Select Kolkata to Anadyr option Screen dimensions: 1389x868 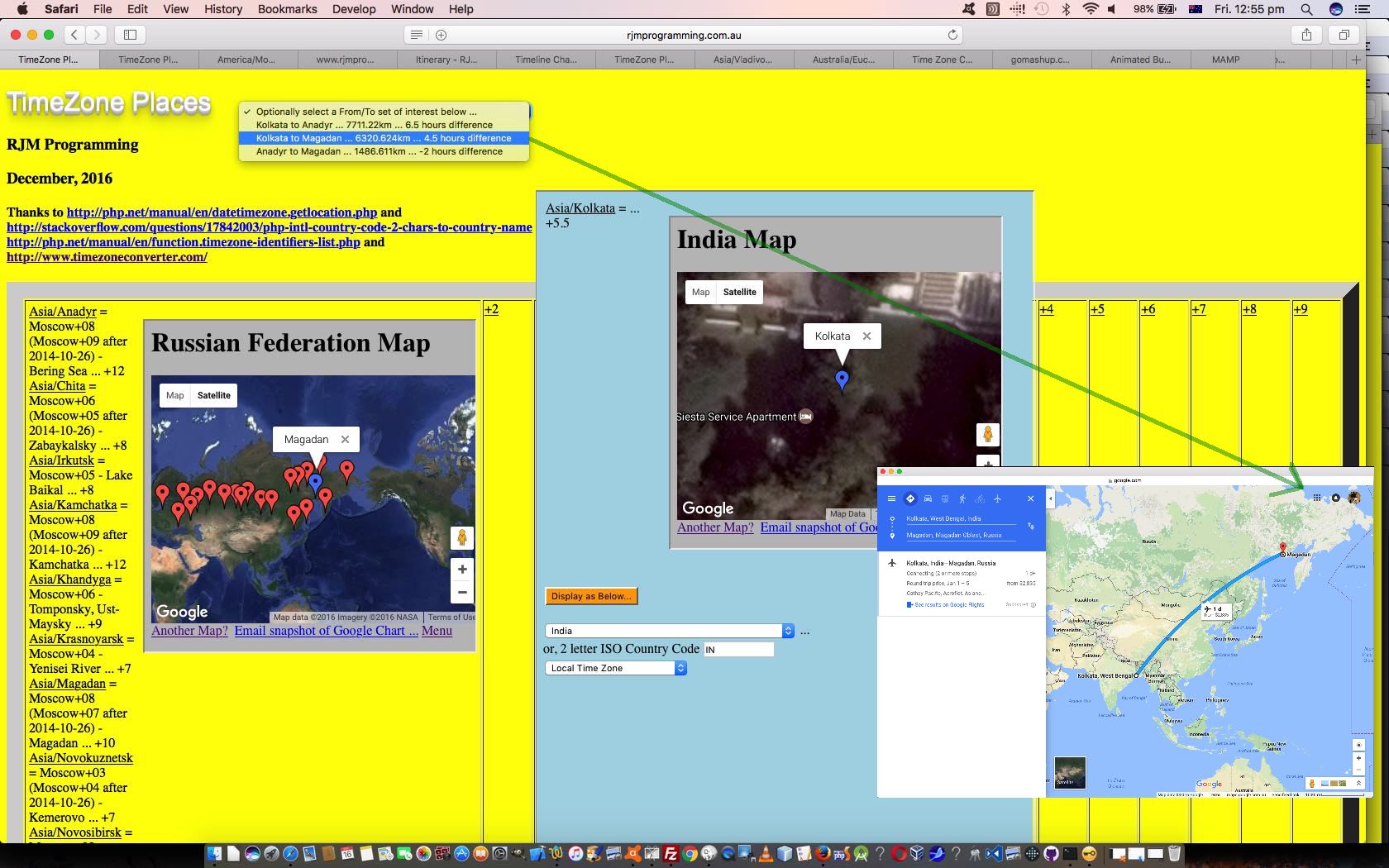click(x=384, y=125)
